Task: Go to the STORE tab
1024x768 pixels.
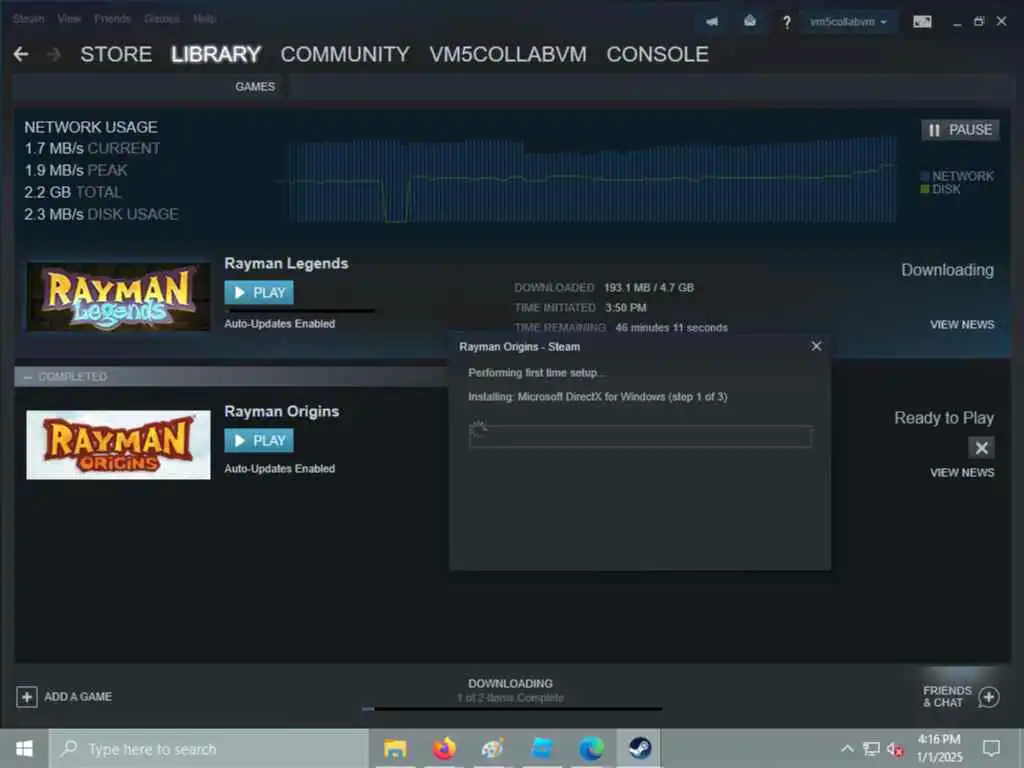Action: click(116, 54)
